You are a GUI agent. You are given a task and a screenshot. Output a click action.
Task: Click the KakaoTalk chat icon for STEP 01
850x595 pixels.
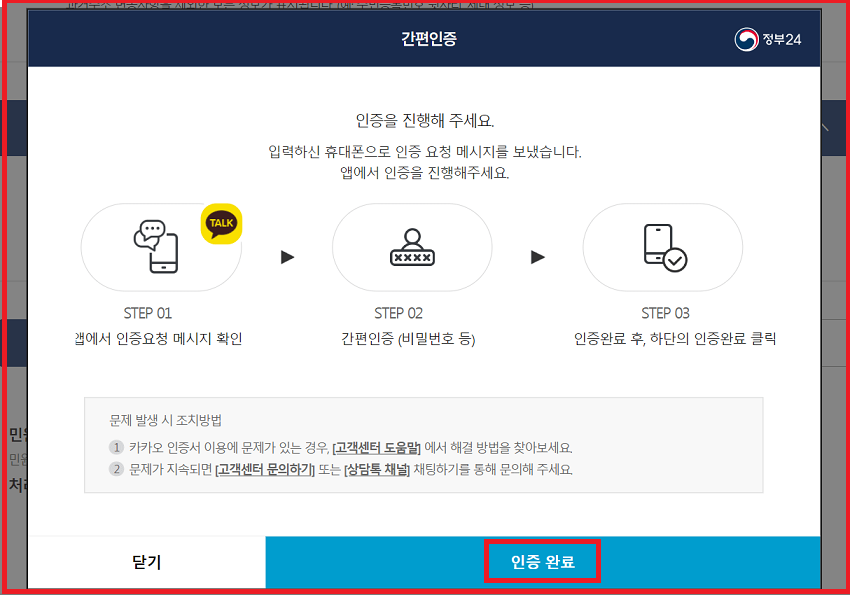click(158, 247)
